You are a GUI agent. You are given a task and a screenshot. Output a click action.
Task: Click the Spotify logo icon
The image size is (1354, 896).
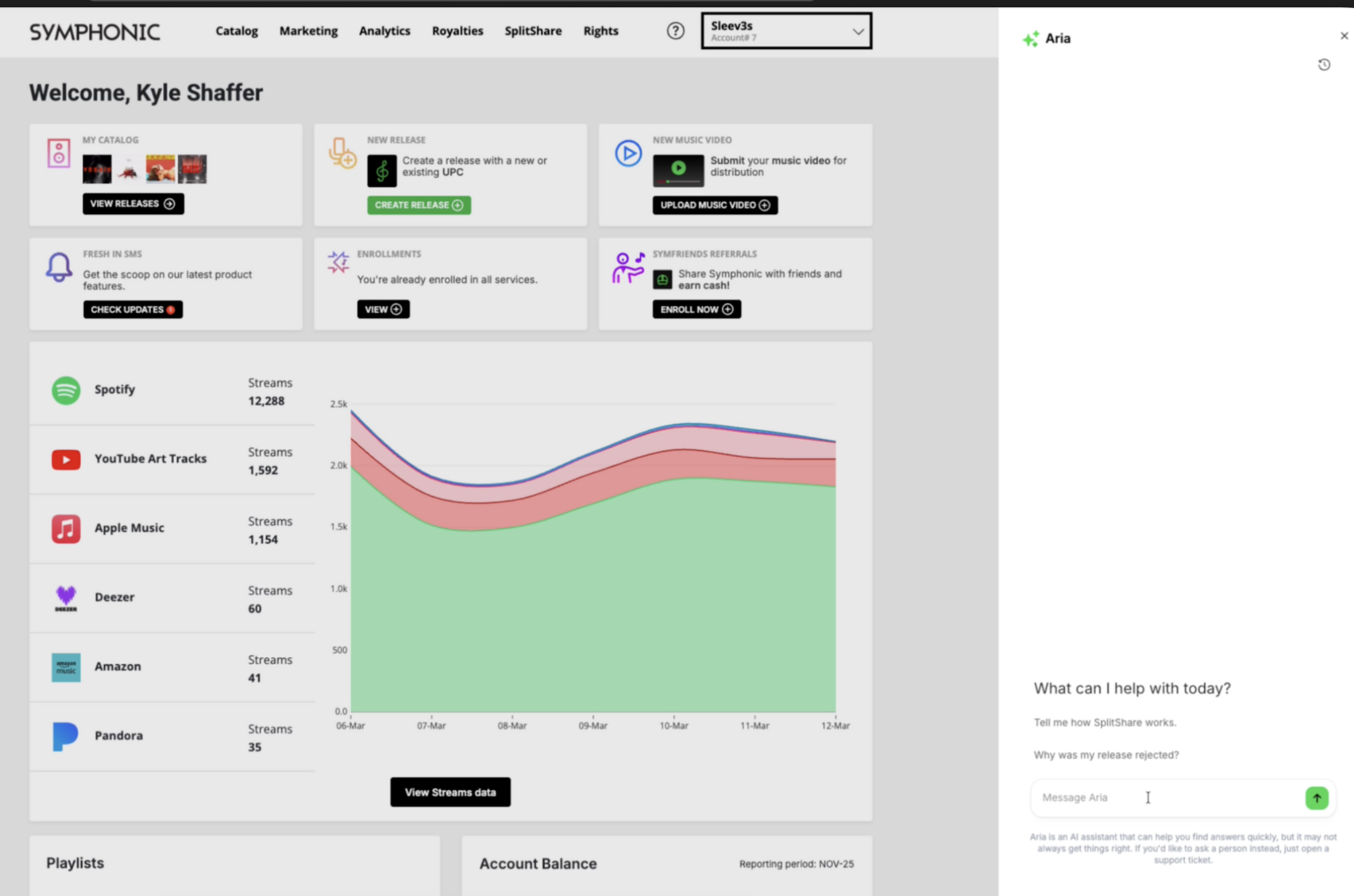pyautogui.click(x=66, y=389)
